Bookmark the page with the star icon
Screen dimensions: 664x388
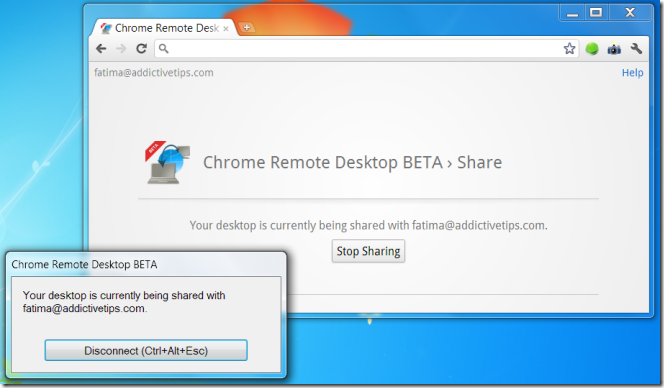(x=569, y=49)
